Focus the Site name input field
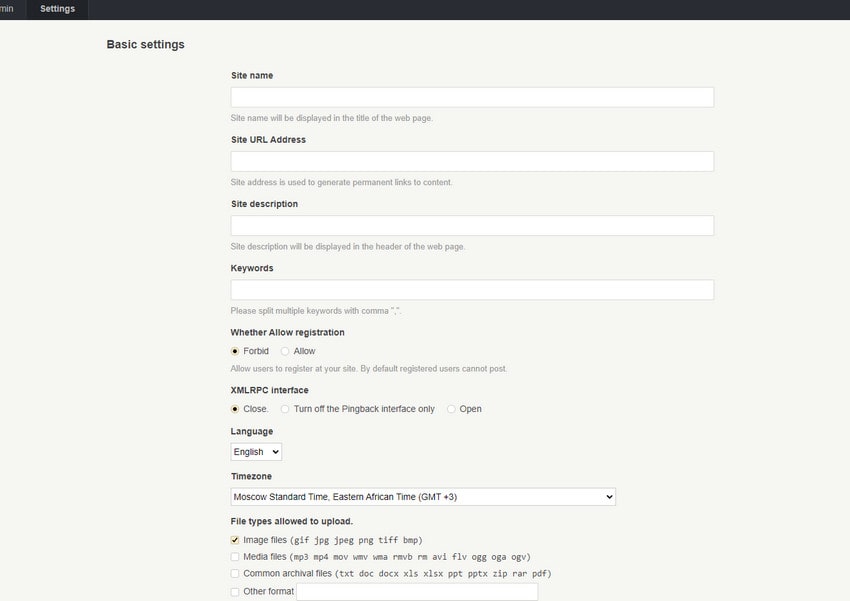Viewport: 850px width, 601px height. (472, 98)
